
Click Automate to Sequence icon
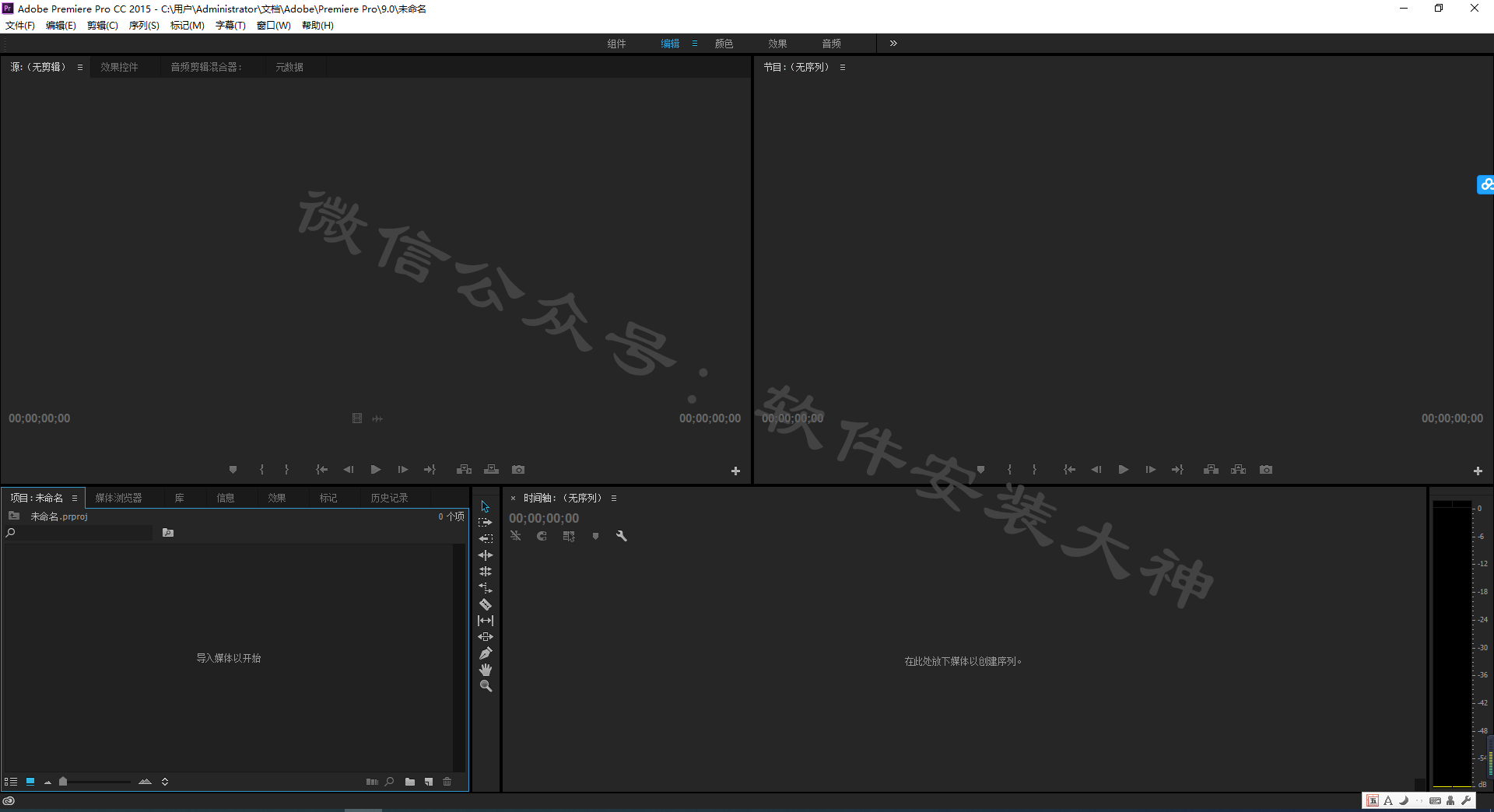[x=372, y=782]
